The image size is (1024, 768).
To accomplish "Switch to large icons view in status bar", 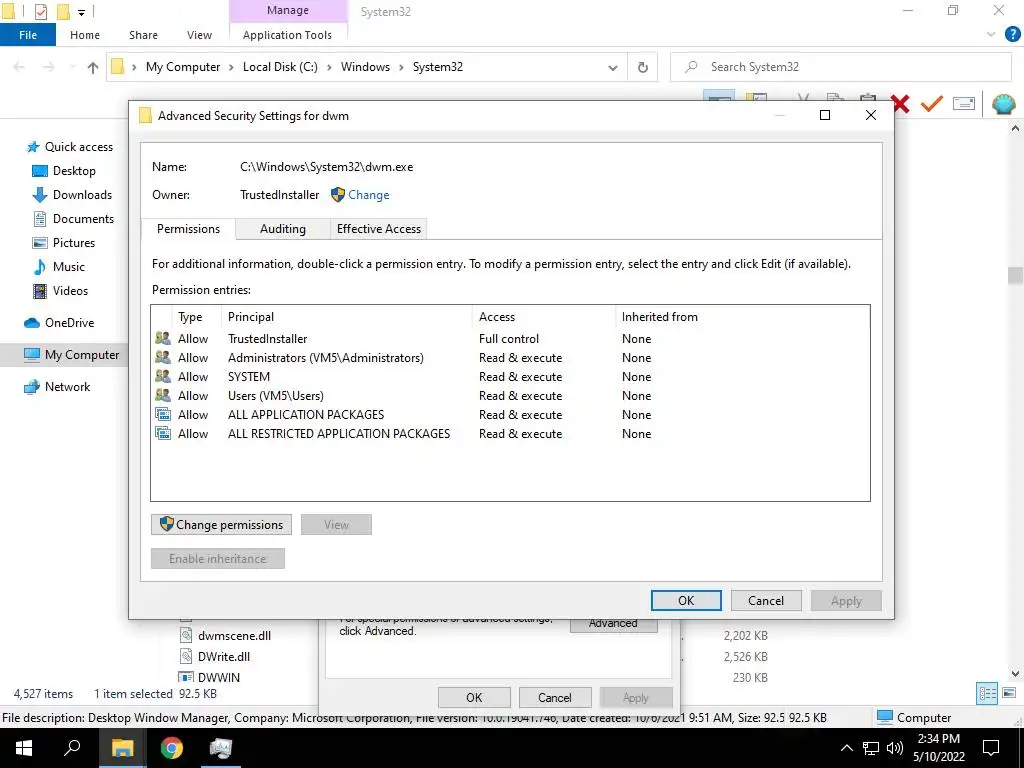I will (x=1009, y=693).
